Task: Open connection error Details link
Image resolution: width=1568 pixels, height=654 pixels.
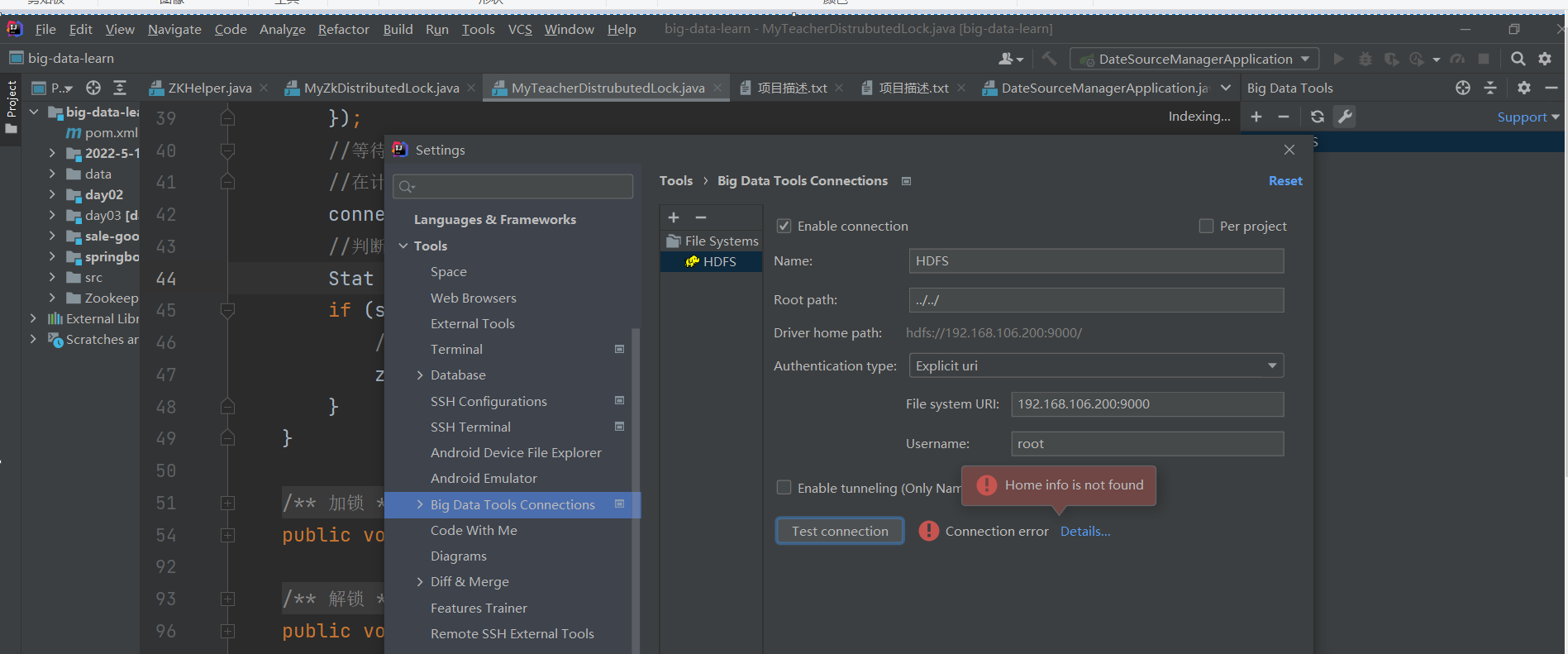Action: 1085,531
